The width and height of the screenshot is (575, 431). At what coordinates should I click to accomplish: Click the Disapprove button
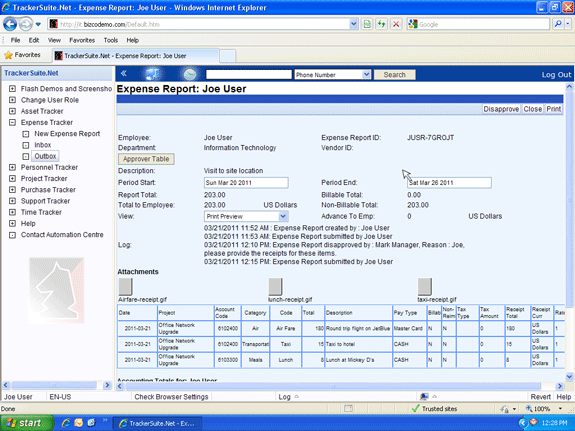(x=501, y=109)
